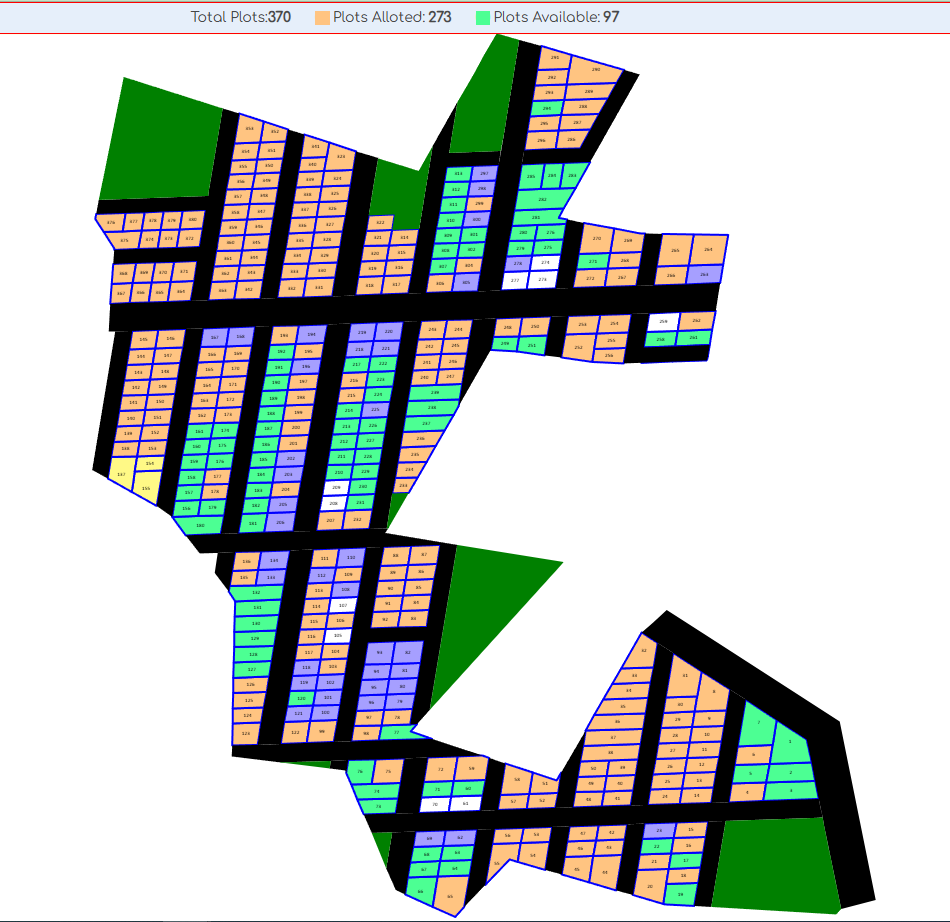Select orange plot 55
This screenshot has width=950, height=922.
[499, 863]
